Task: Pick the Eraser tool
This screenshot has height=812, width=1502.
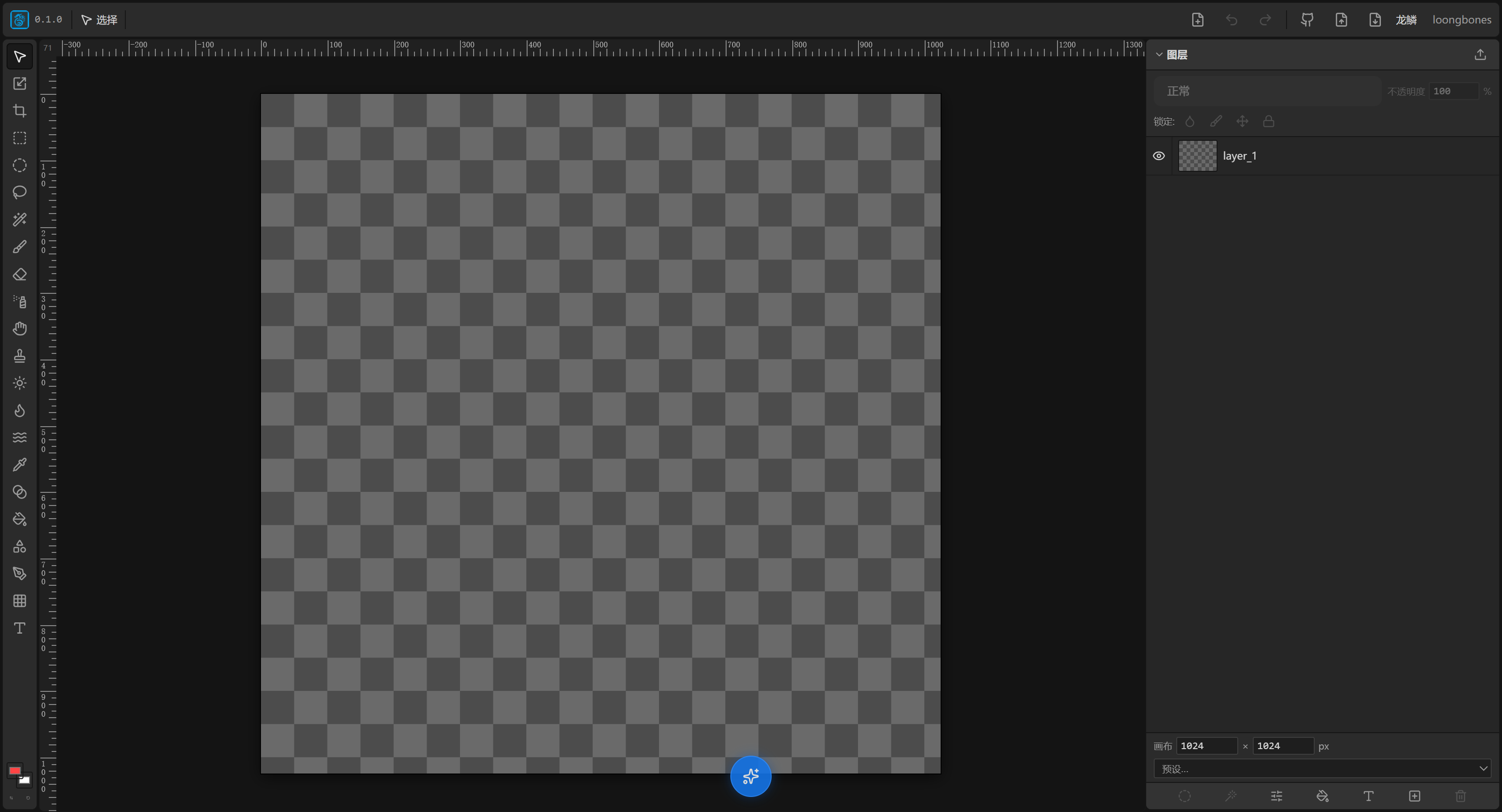Action: (x=20, y=274)
